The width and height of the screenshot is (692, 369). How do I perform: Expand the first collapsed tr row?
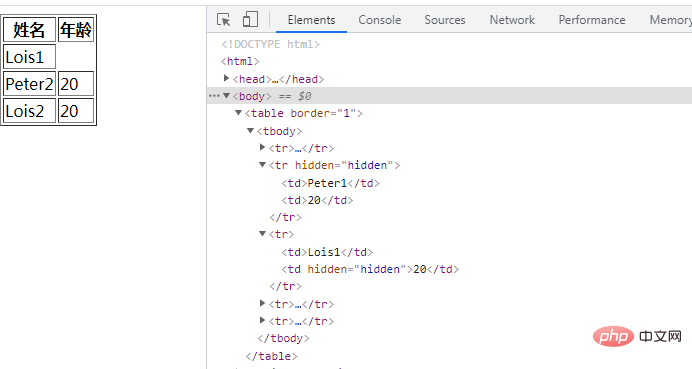click(x=262, y=147)
